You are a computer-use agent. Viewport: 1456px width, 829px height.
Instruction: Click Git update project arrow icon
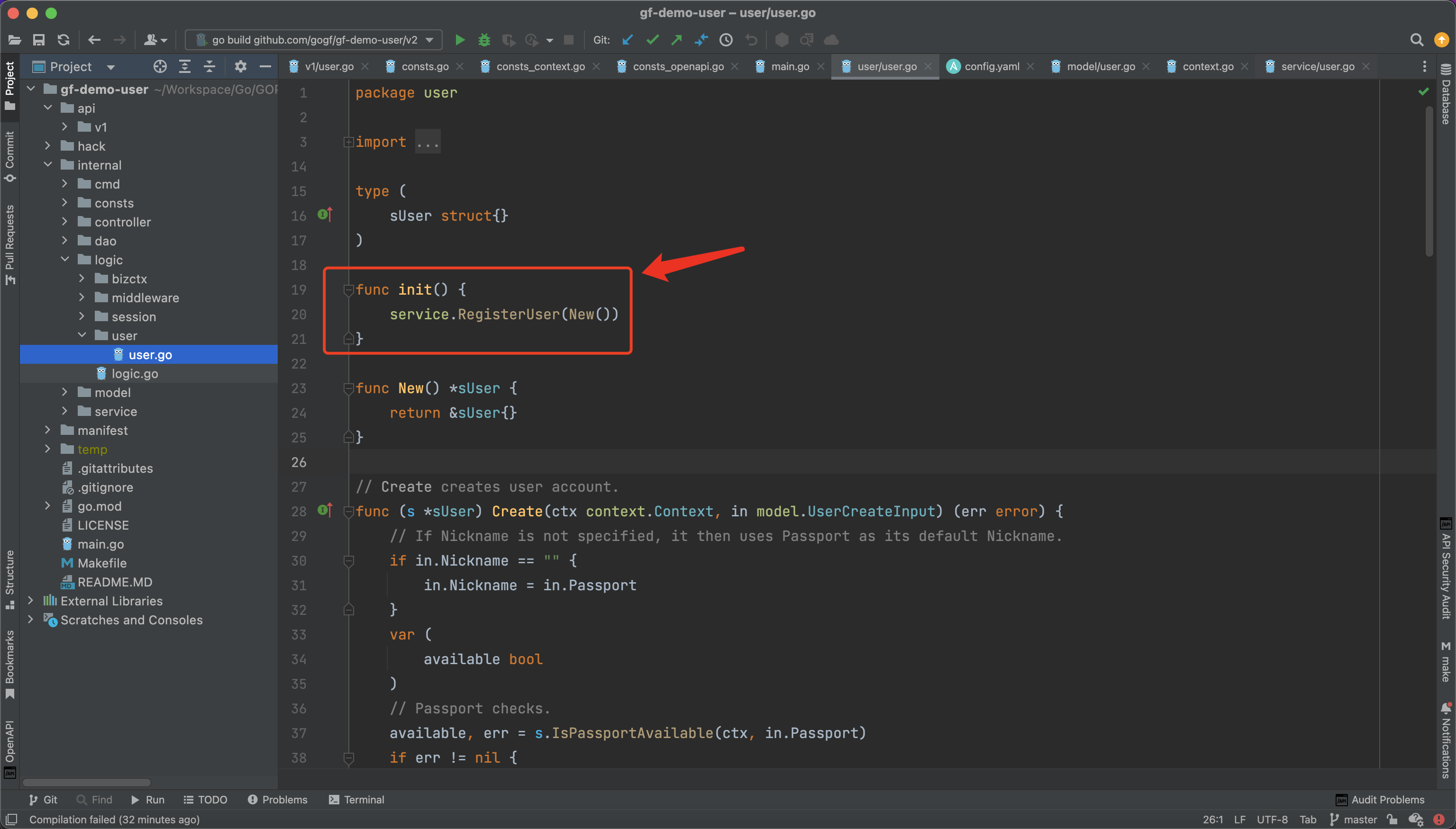pyautogui.click(x=628, y=40)
